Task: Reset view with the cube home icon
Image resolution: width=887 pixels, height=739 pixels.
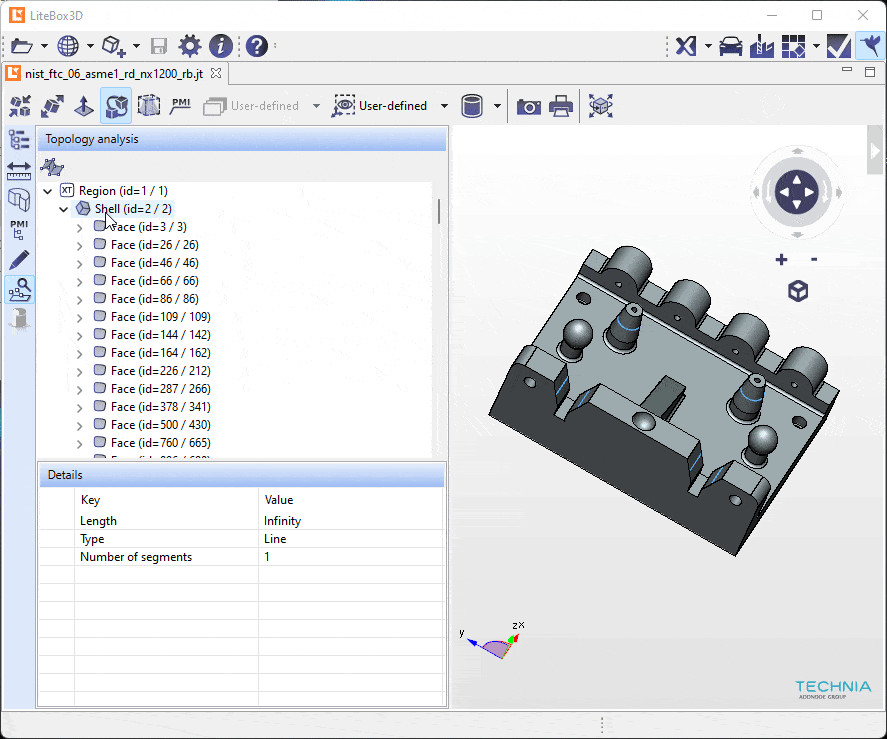Action: [798, 291]
